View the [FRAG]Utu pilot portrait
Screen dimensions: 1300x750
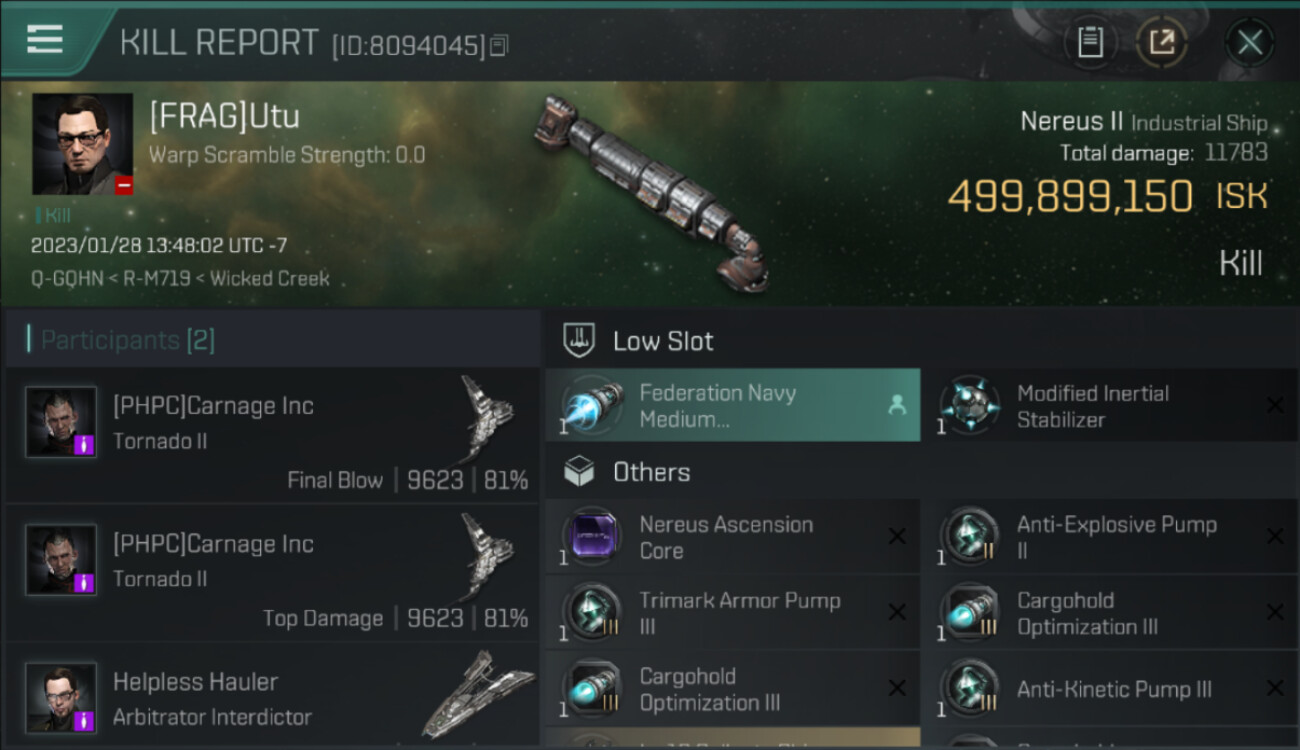point(82,144)
